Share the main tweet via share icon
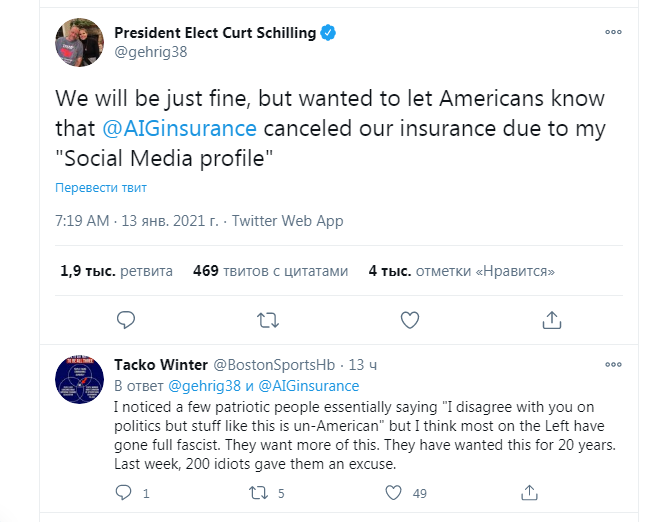Screen dimensions: 663x522 click(x=551, y=320)
